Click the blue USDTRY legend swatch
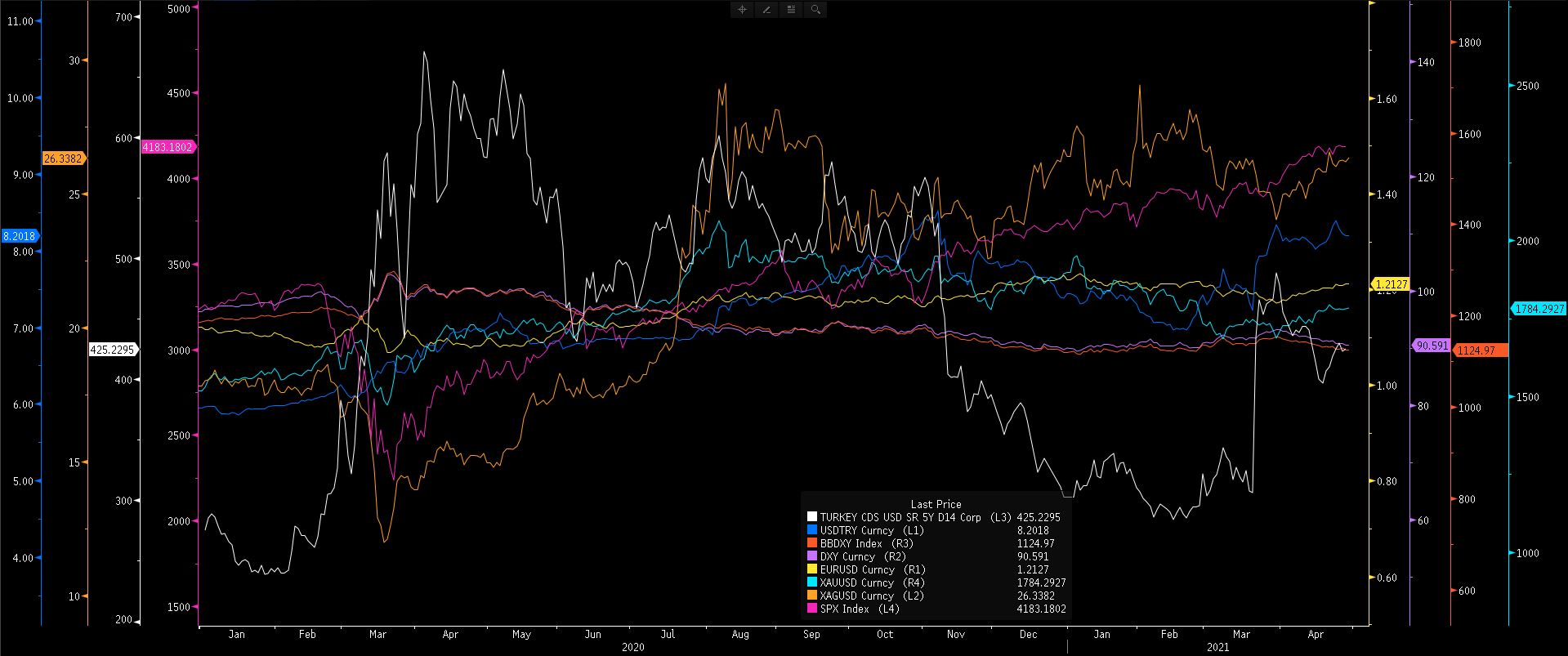The height and width of the screenshot is (656, 1568). pyautogui.click(x=811, y=530)
